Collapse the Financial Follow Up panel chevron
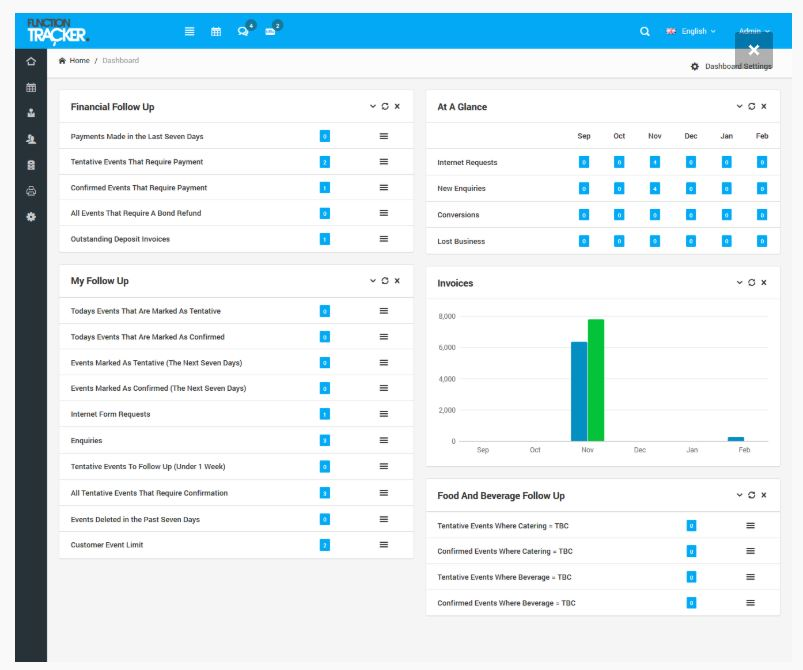Screen dimensions: 803x670 [x=374, y=104]
